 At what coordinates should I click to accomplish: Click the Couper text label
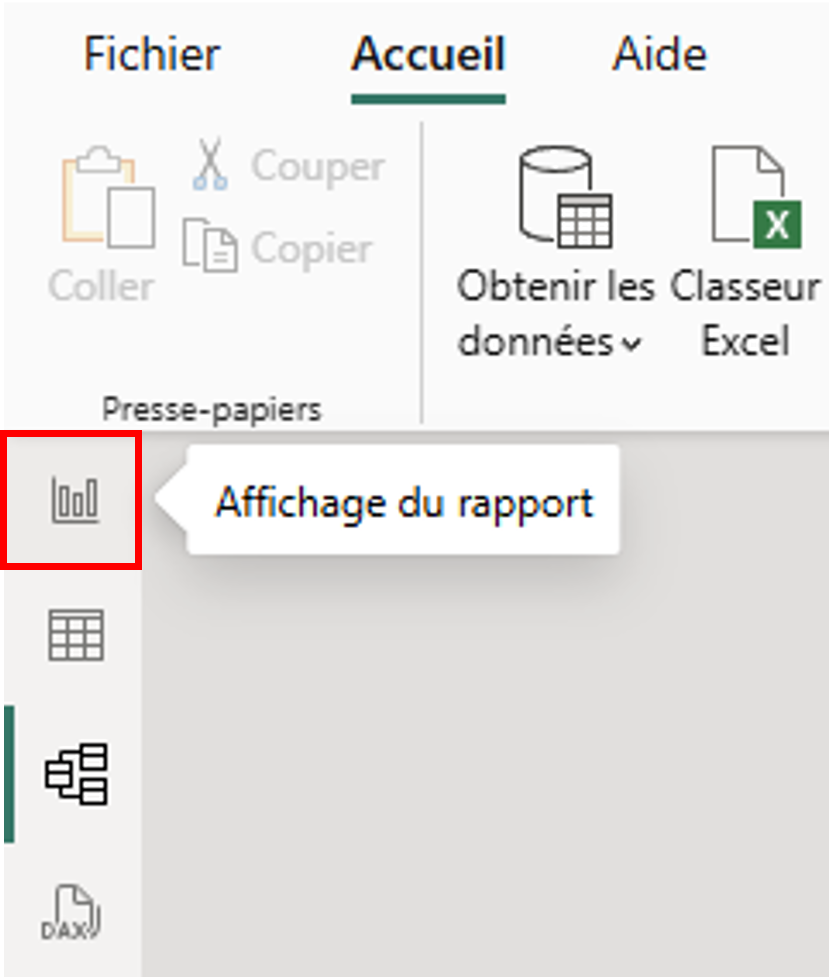(x=317, y=166)
